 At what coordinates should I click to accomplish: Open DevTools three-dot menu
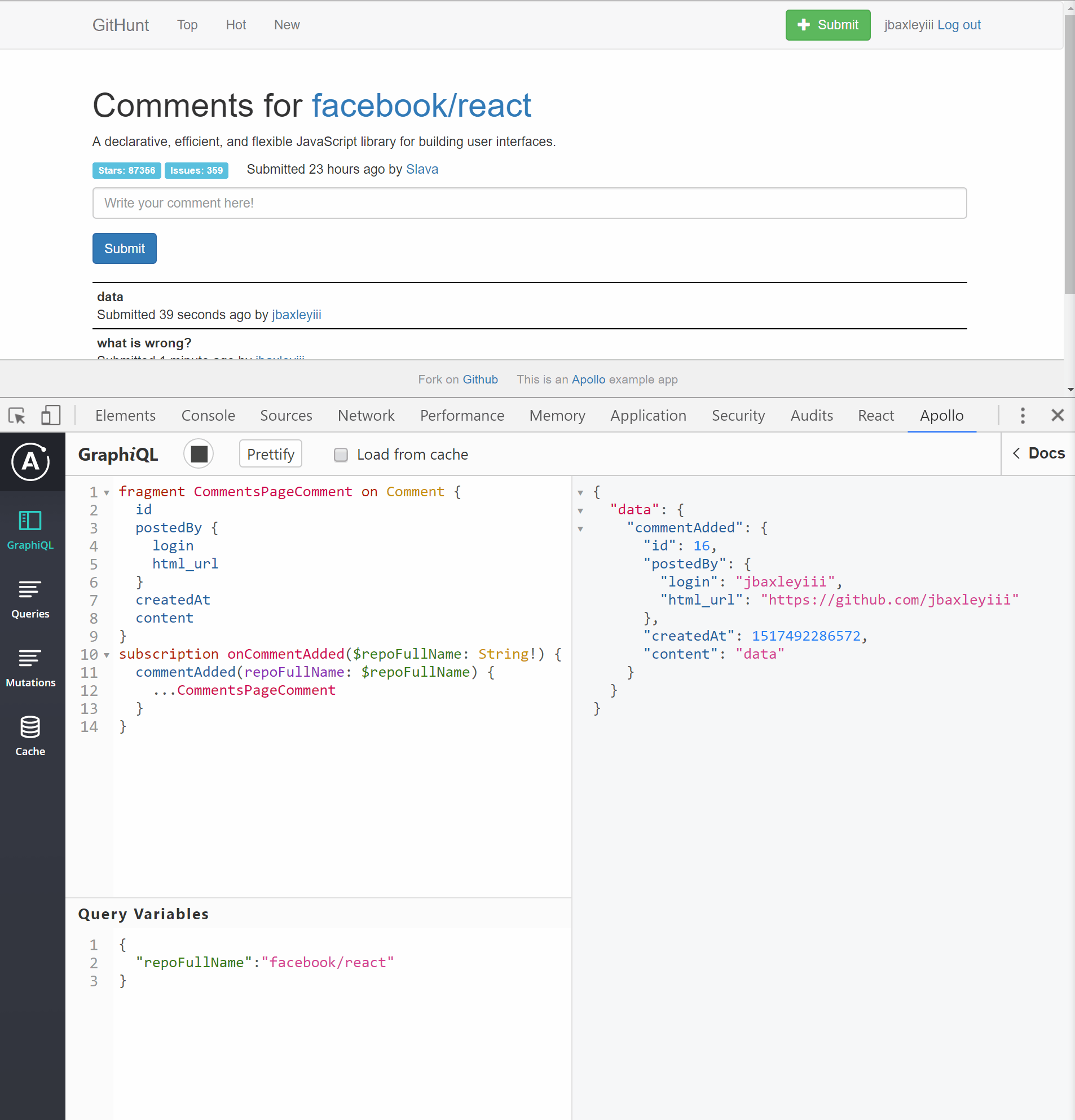click(1023, 416)
